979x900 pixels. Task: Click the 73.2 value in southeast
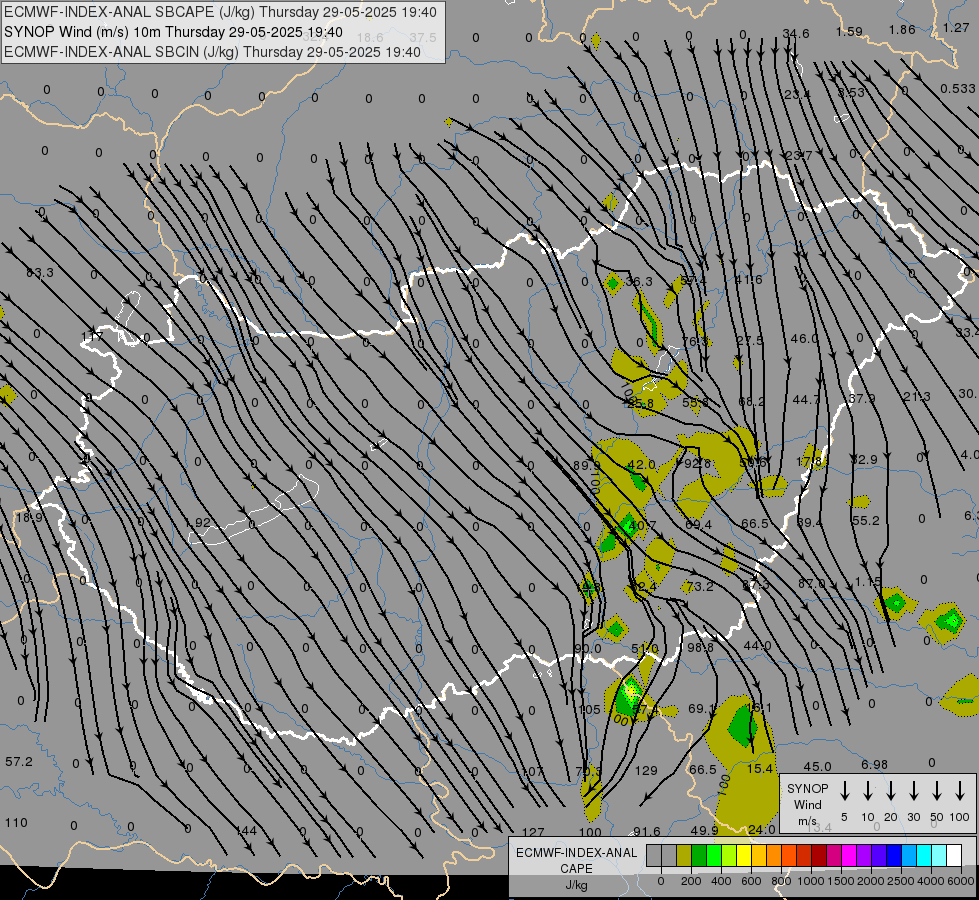(699, 586)
